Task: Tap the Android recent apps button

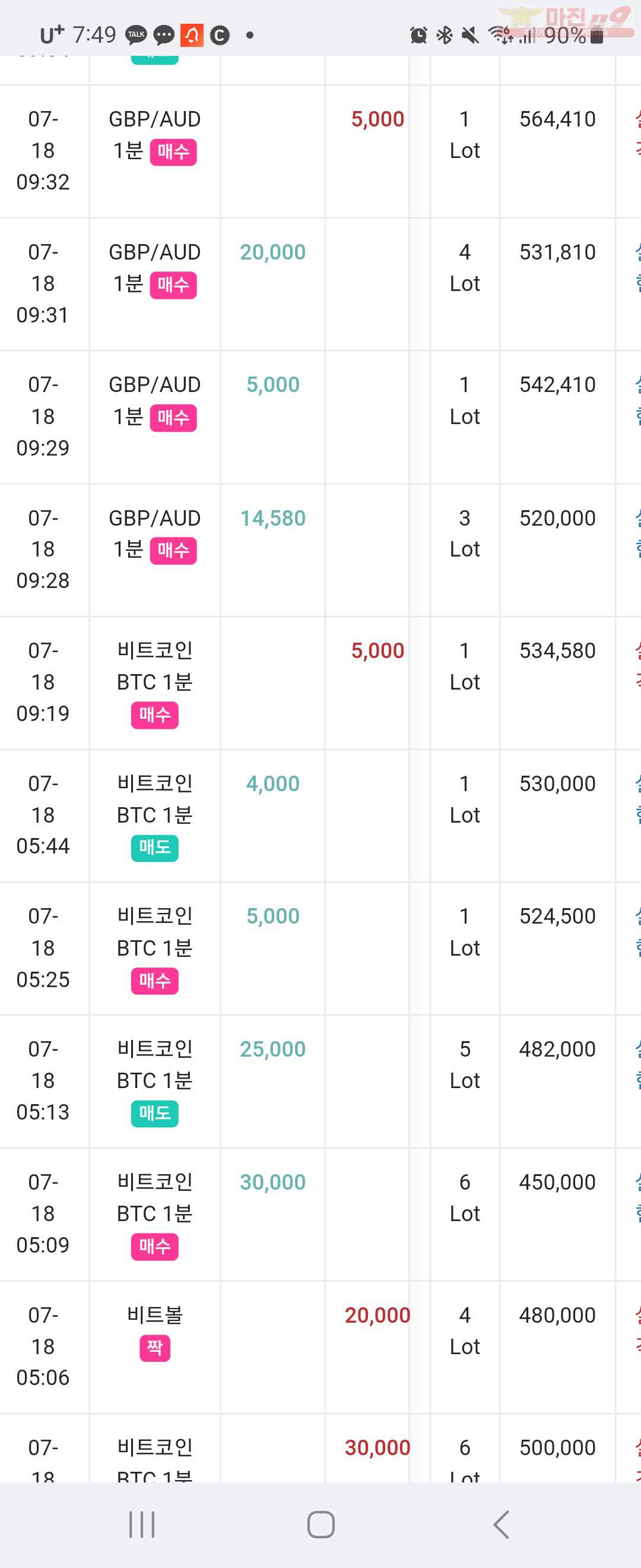Action: coord(142,1524)
